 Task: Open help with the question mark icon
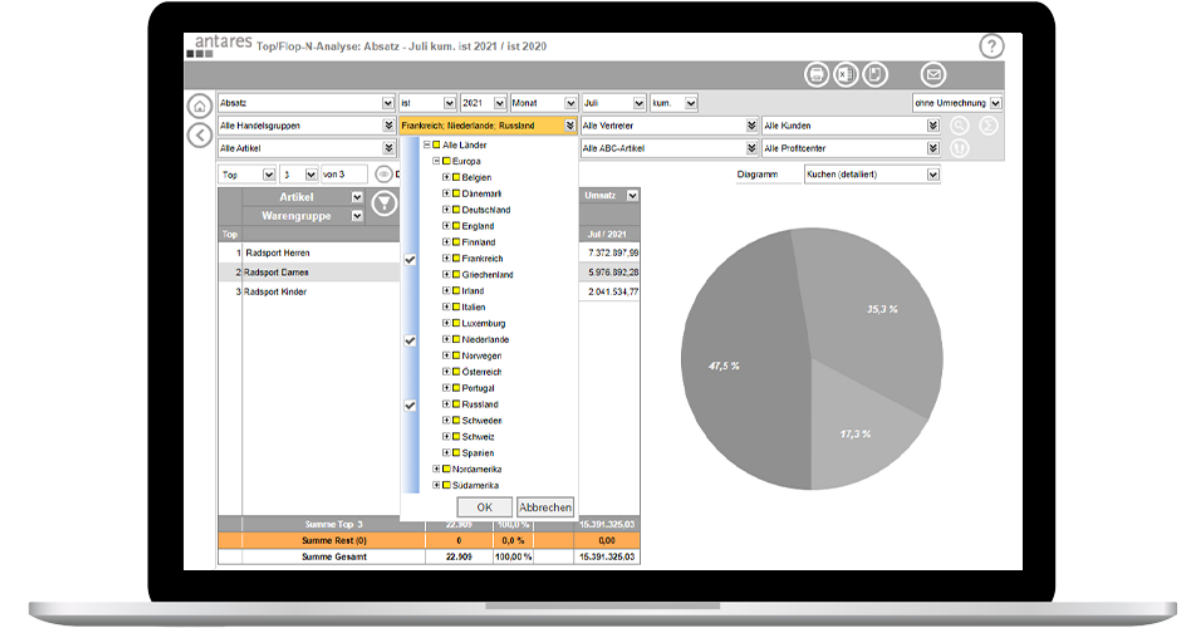click(x=990, y=44)
